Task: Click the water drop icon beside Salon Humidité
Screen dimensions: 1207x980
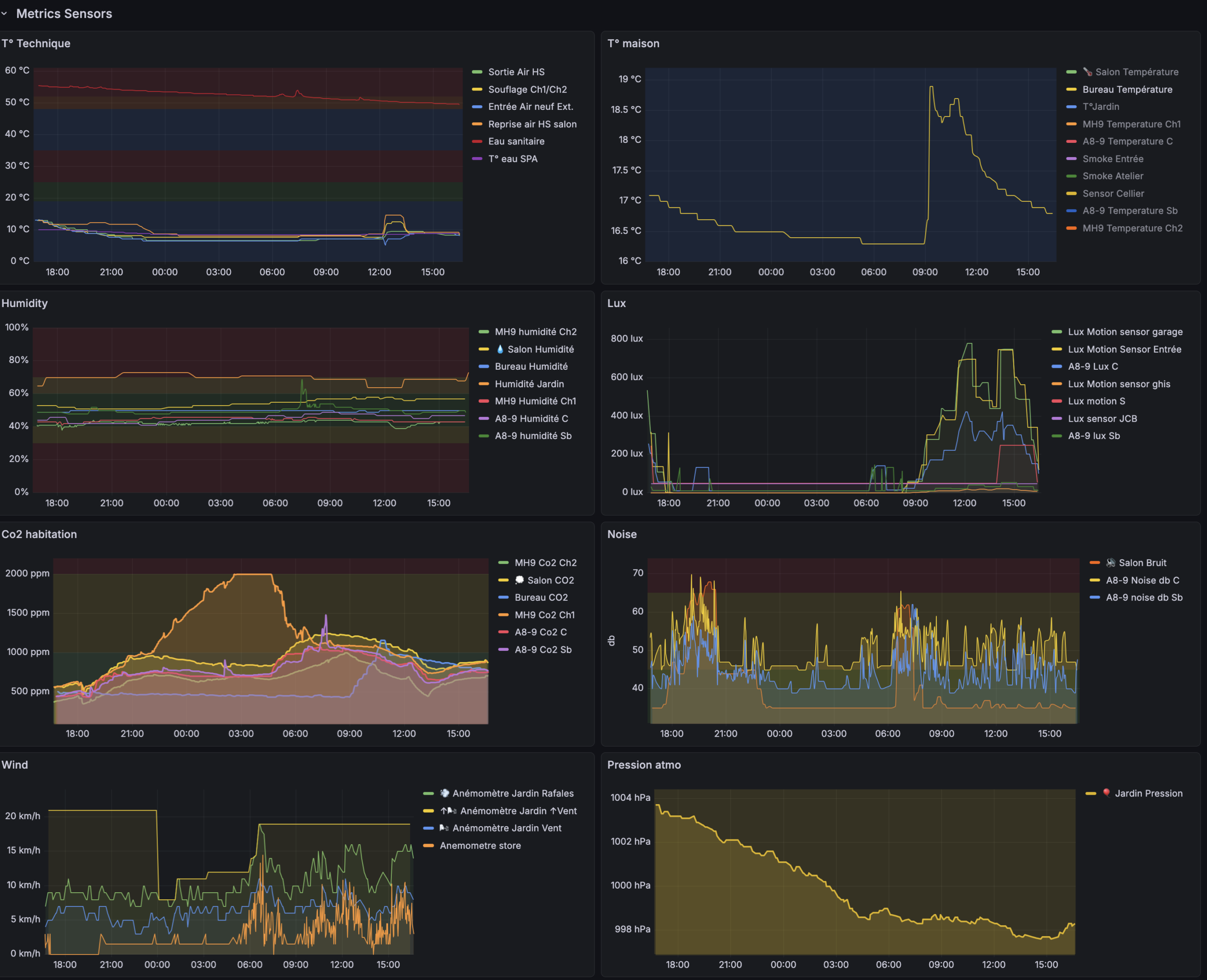Action: pyautogui.click(x=500, y=349)
